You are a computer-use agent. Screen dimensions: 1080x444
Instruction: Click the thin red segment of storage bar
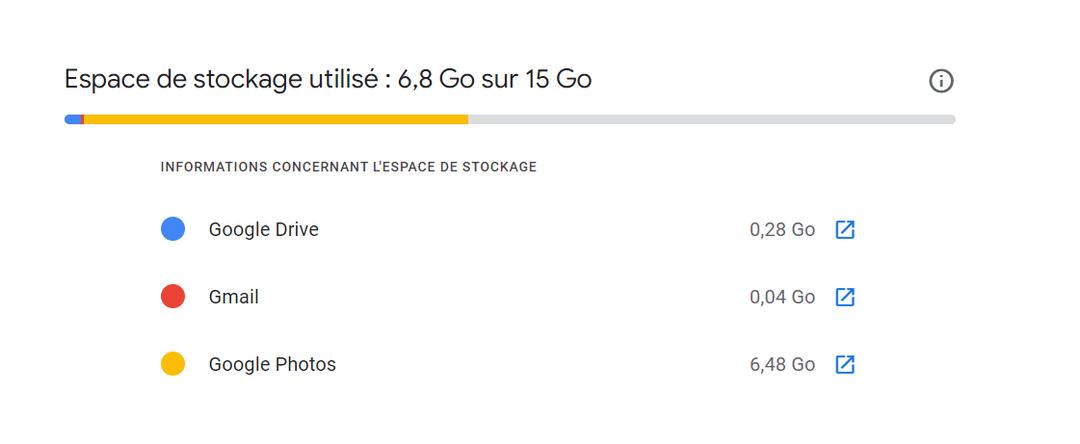pyautogui.click(x=82, y=119)
